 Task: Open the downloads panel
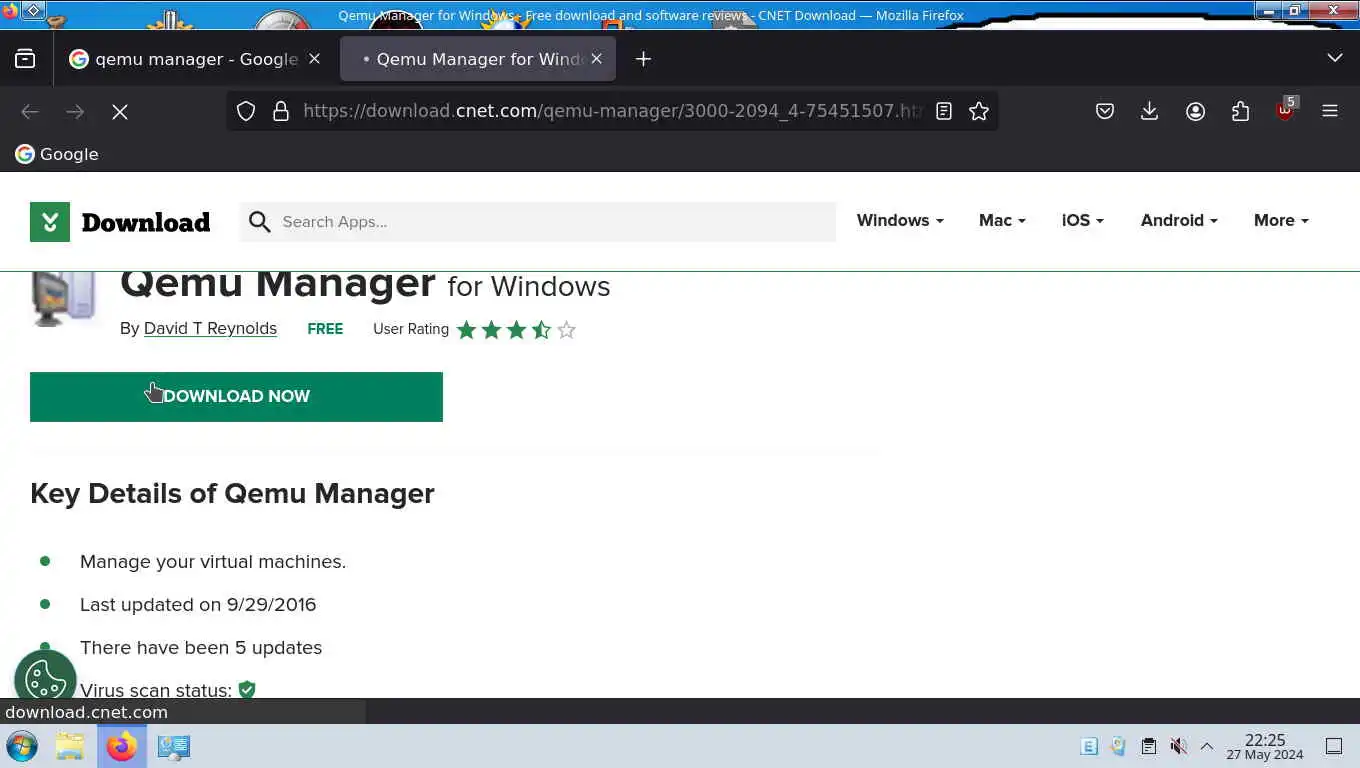tap(1150, 111)
